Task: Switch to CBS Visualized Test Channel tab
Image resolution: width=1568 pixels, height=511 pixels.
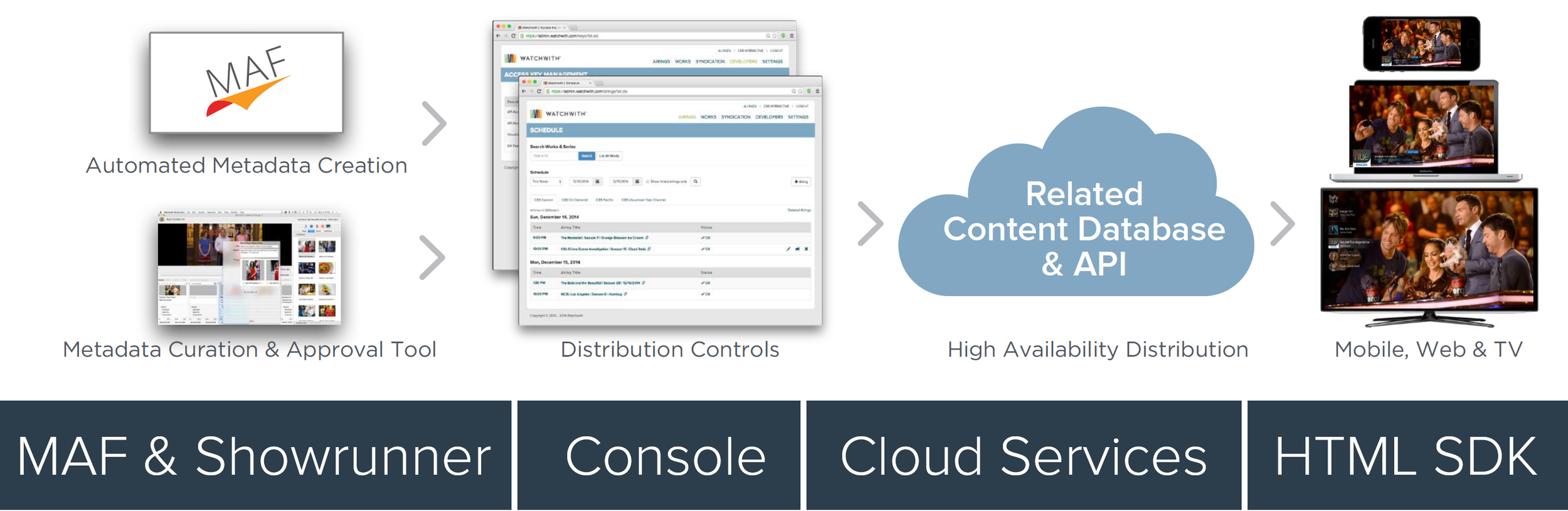Action: tap(644, 200)
